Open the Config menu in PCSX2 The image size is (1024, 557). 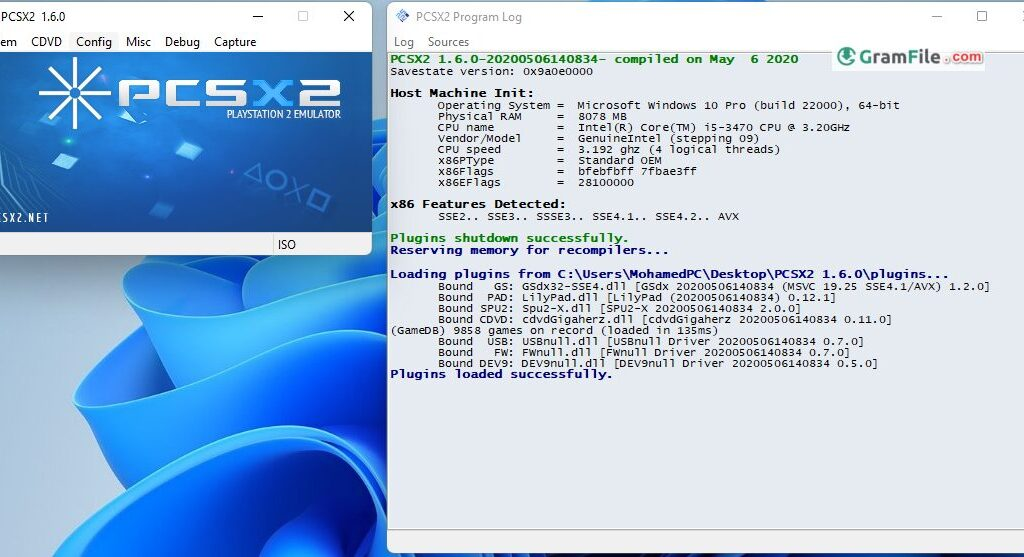[93, 42]
